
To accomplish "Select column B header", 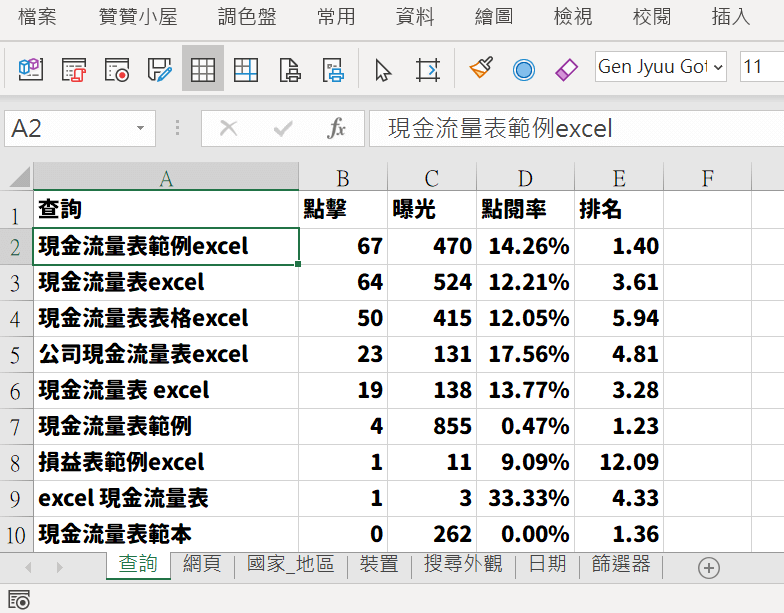I will tap(342, 178).
